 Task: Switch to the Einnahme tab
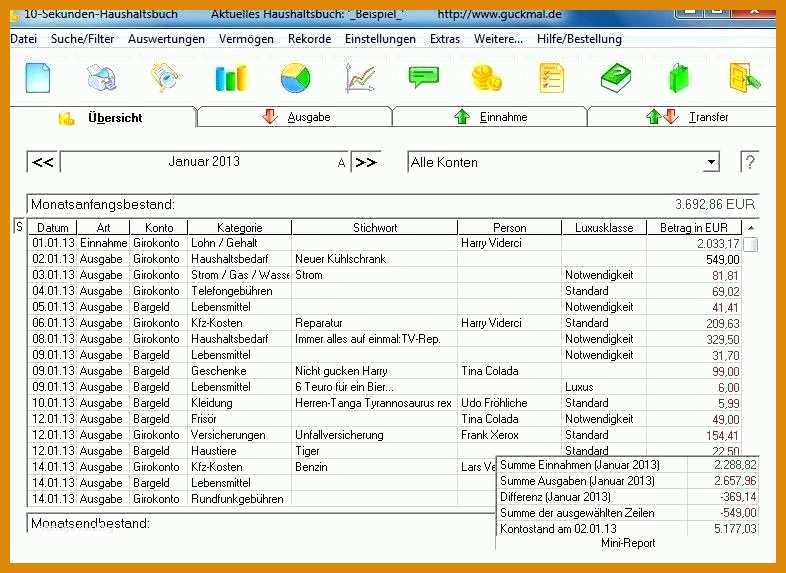[x=490, y=117]
